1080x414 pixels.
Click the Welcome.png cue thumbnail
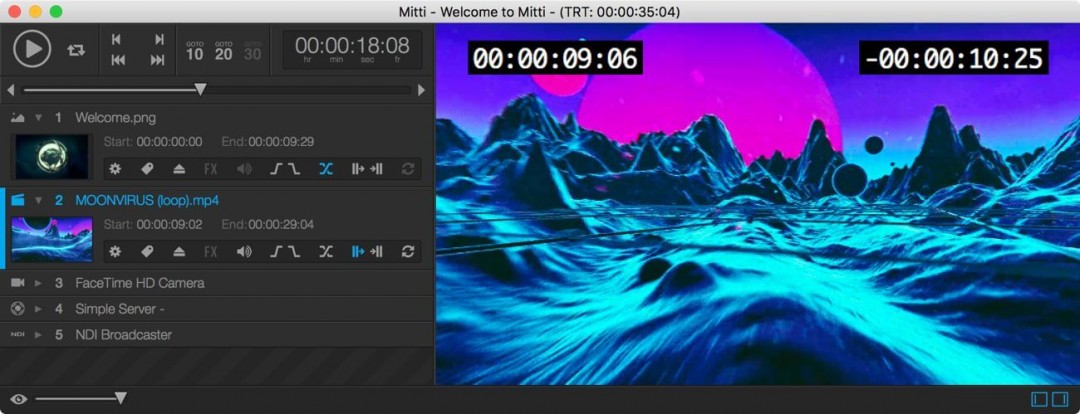pos(51,157)
